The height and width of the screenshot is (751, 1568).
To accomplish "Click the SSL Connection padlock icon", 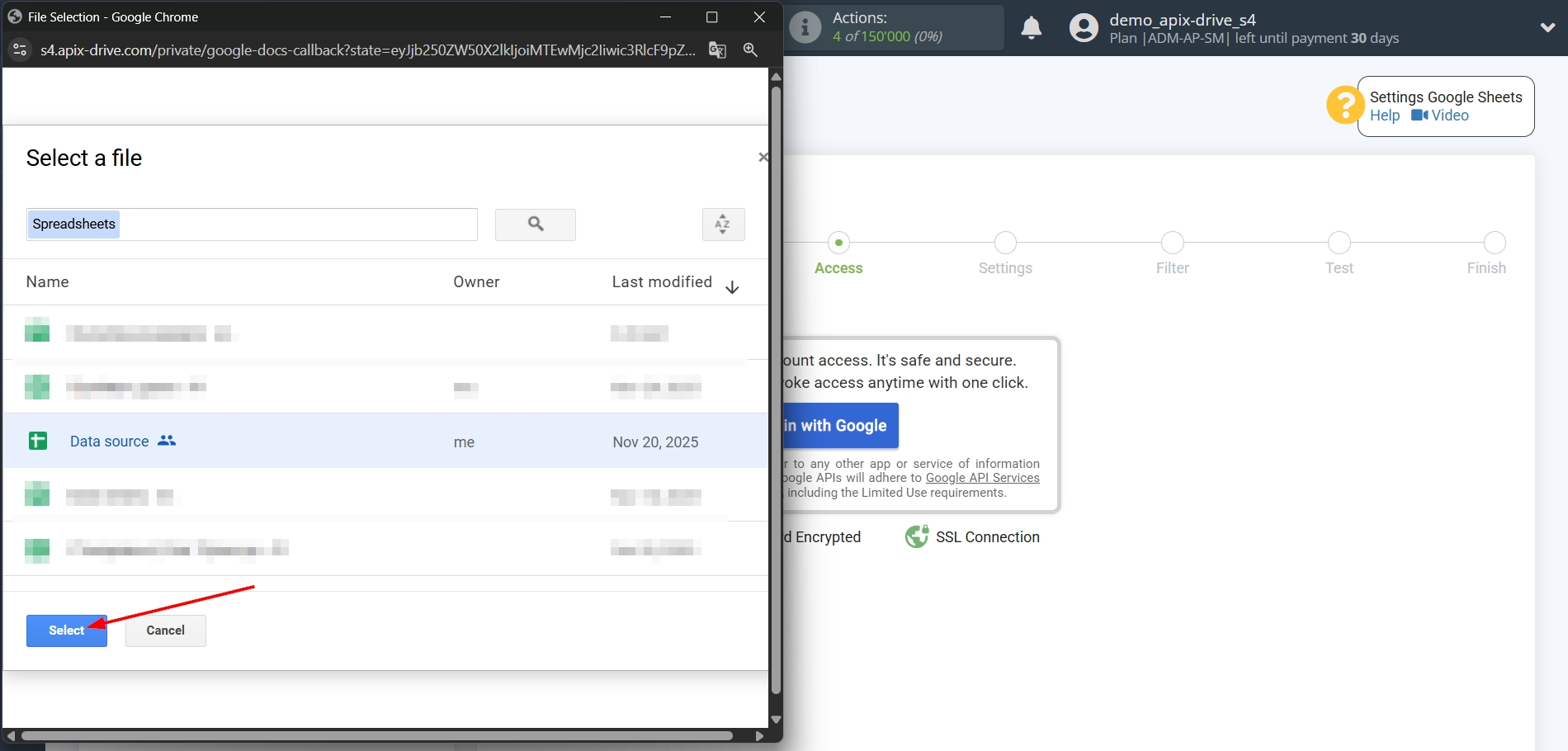I will [916, 536].
